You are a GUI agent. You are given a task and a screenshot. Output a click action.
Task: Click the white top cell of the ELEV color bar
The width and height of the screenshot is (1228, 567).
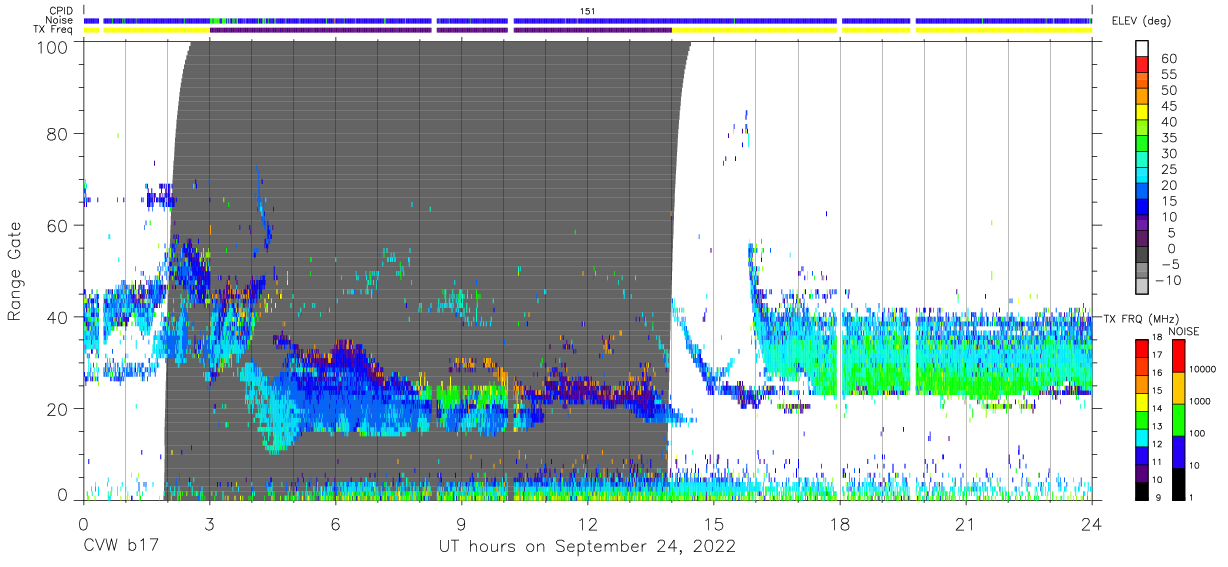point(1142,50)
